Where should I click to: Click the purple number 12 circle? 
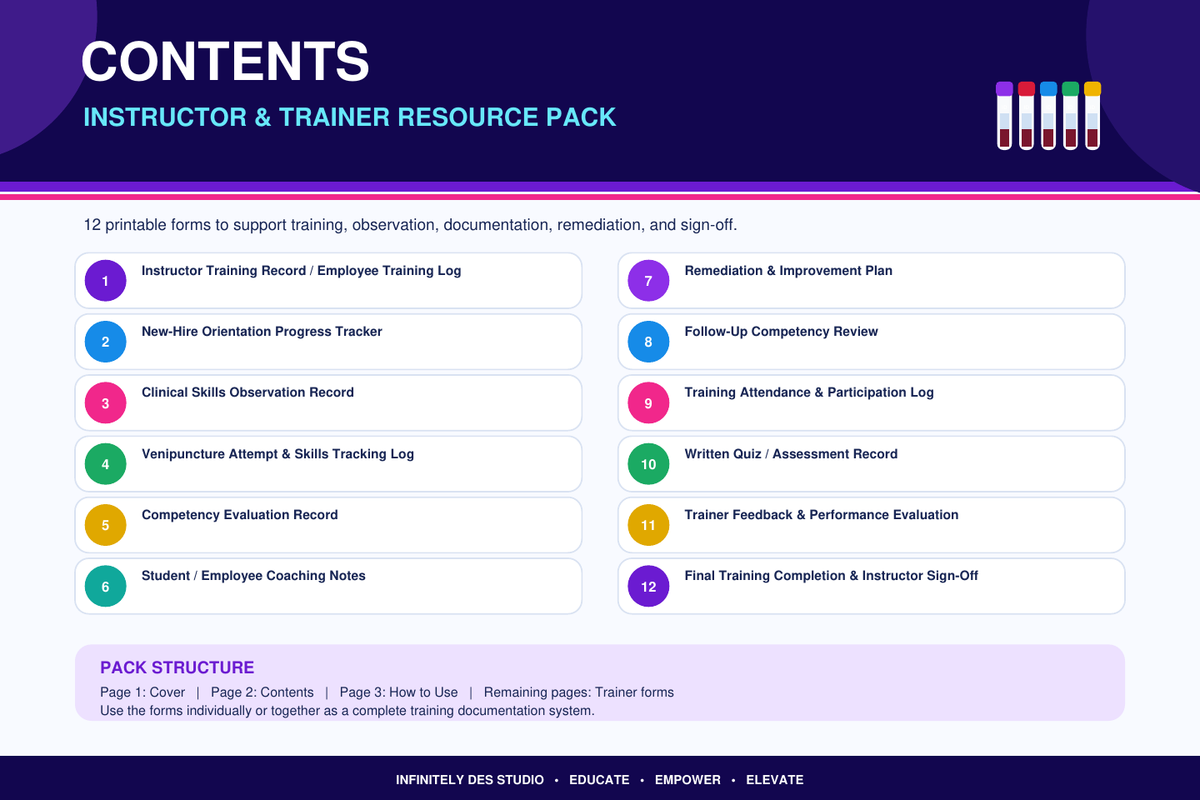[x=648, y=586]
